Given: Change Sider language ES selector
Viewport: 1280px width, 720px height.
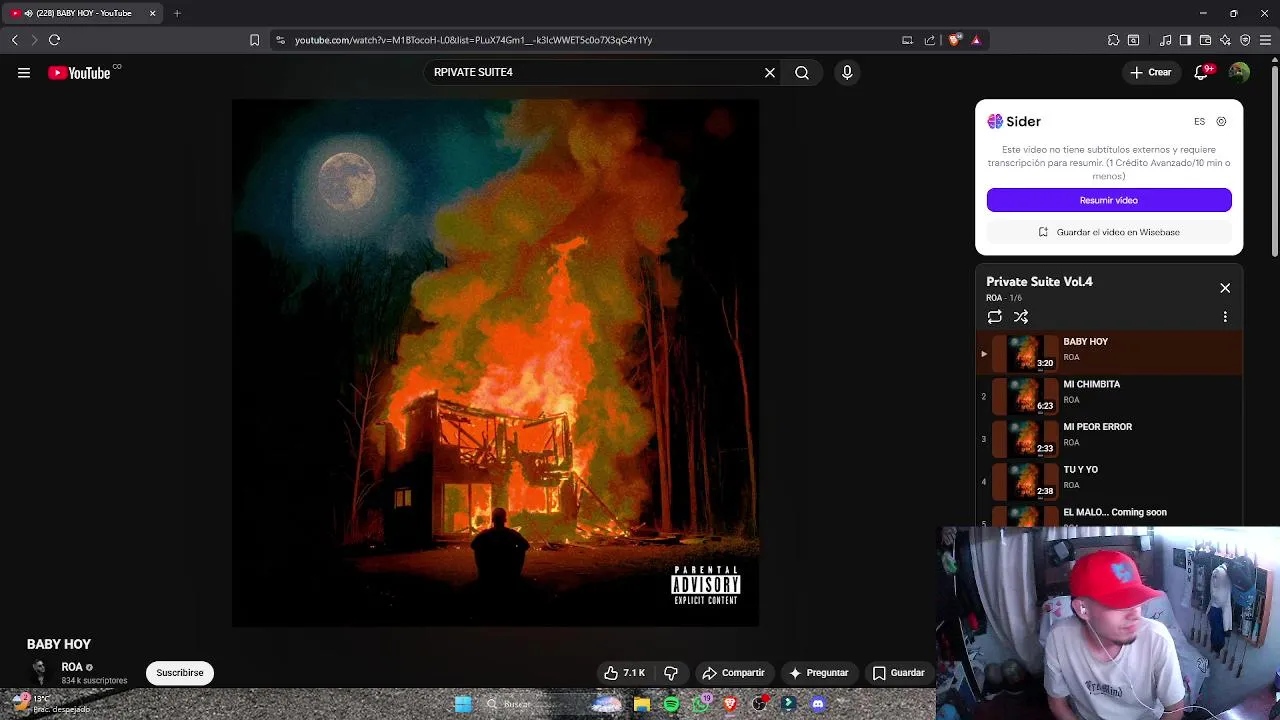Looking at the screenshot, I should pyautogui.click(x=1199, y=121).
